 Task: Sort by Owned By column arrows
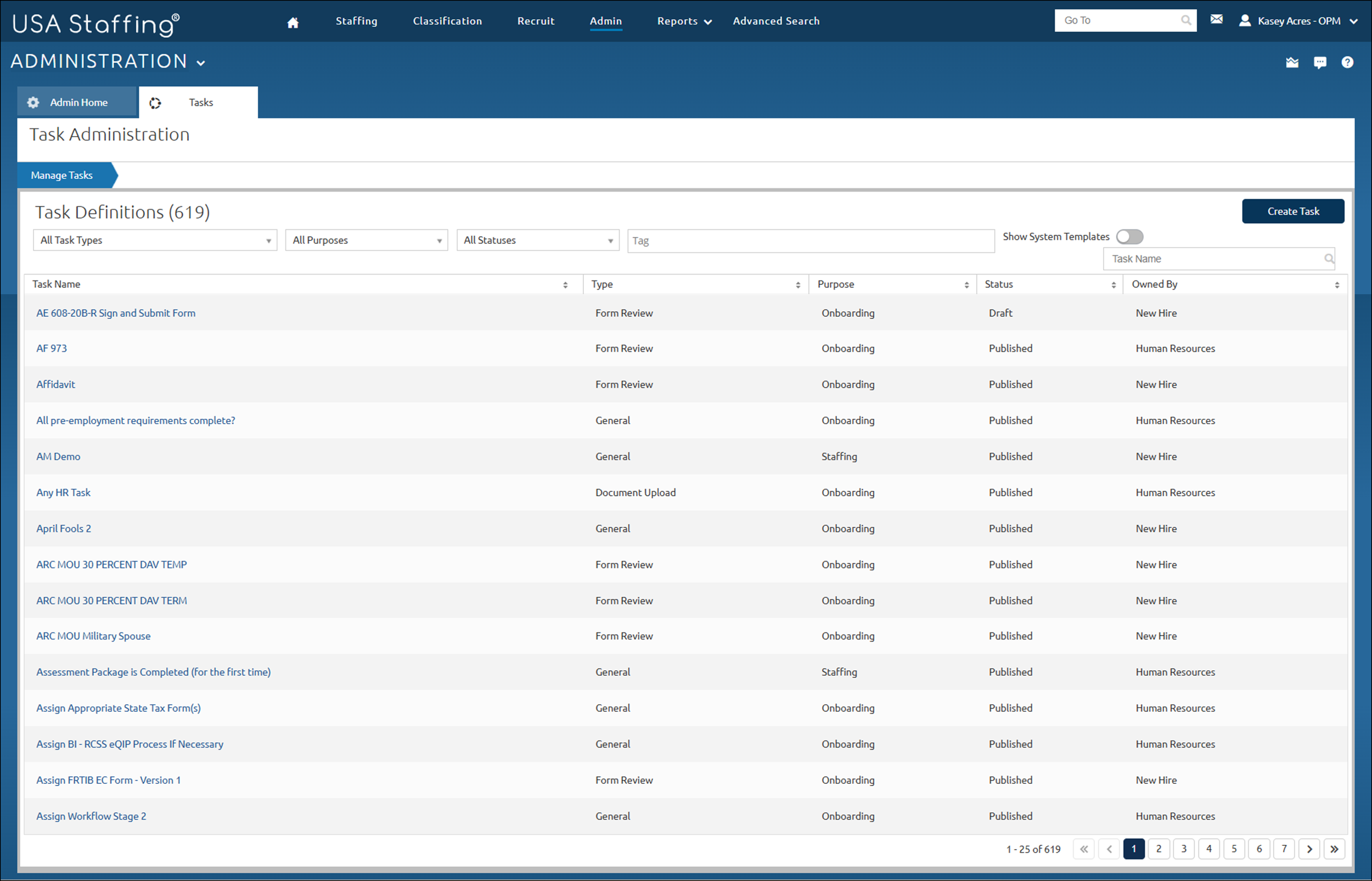[x=1336, y=285]
